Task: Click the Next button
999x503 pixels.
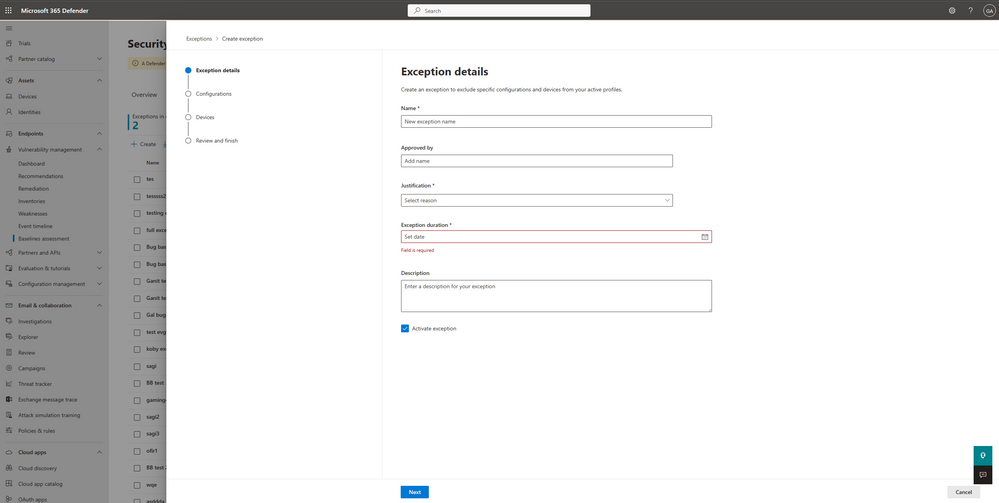Action: tap(415, 492)
